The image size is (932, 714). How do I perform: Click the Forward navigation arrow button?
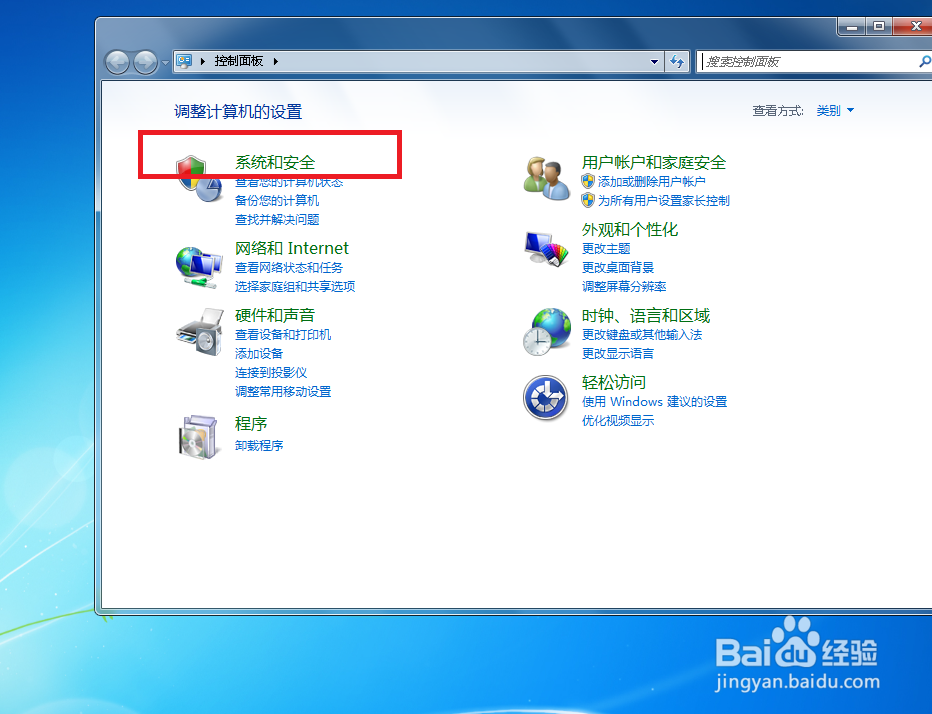tap(145, 62)
